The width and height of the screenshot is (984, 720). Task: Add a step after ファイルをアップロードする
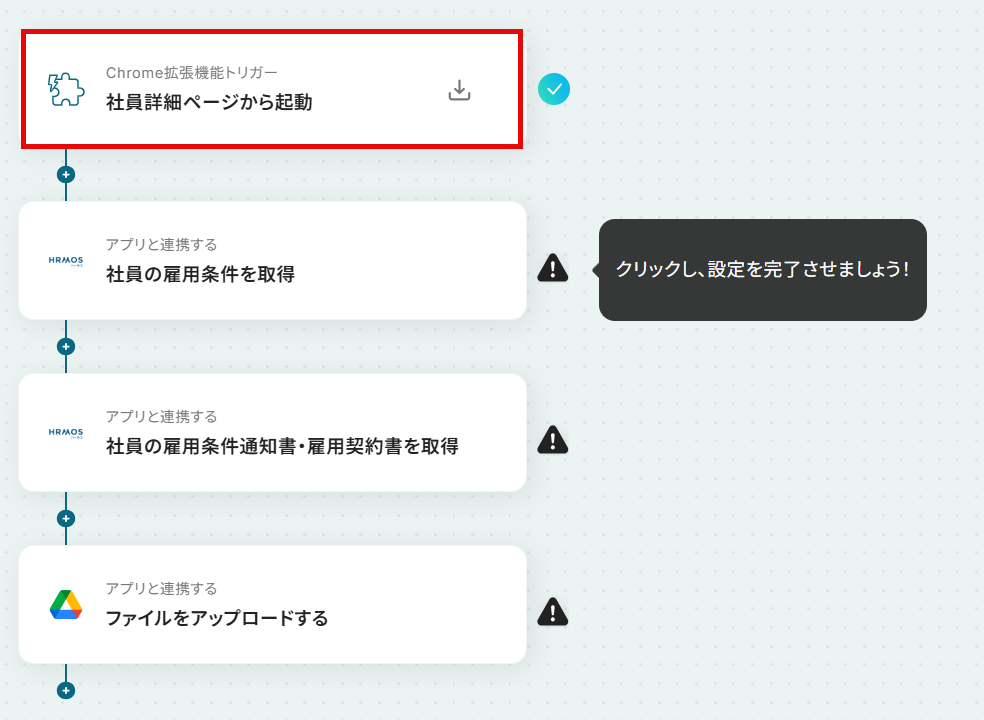tap(66, 690)
